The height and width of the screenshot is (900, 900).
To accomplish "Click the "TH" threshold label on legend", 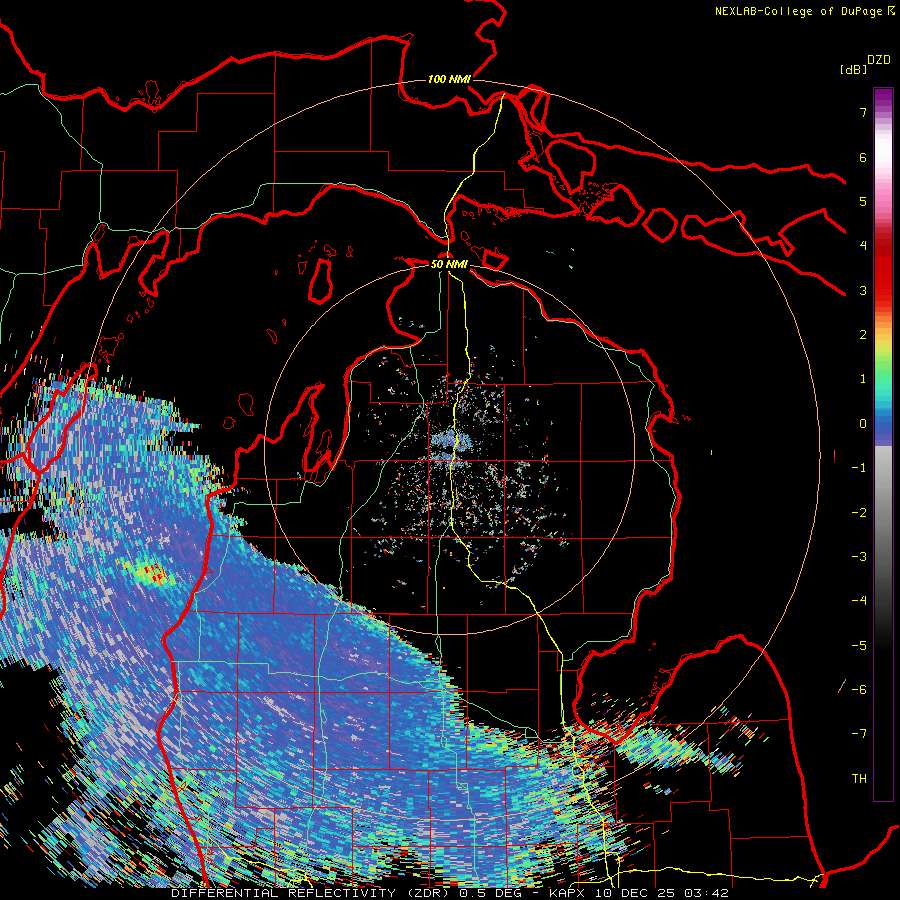I will (859, 779).
